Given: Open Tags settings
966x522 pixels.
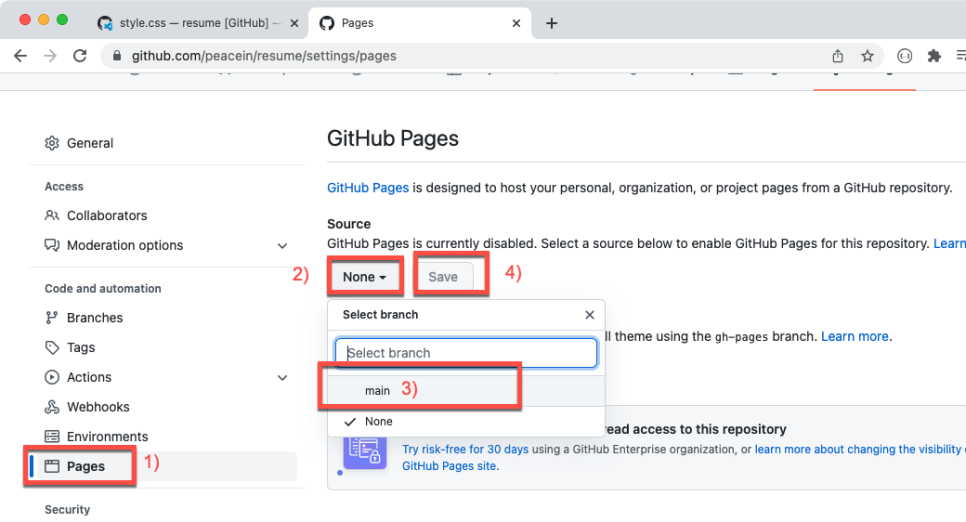Looking at the screenshot, I should point(81,348).
